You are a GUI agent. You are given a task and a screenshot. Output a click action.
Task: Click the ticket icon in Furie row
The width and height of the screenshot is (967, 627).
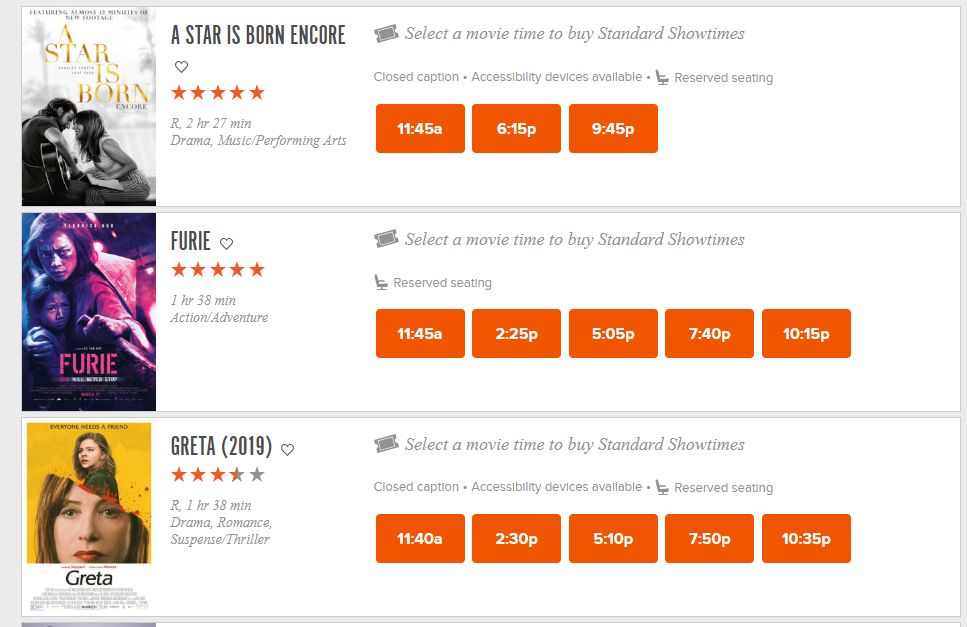click(x=386, y=239)
